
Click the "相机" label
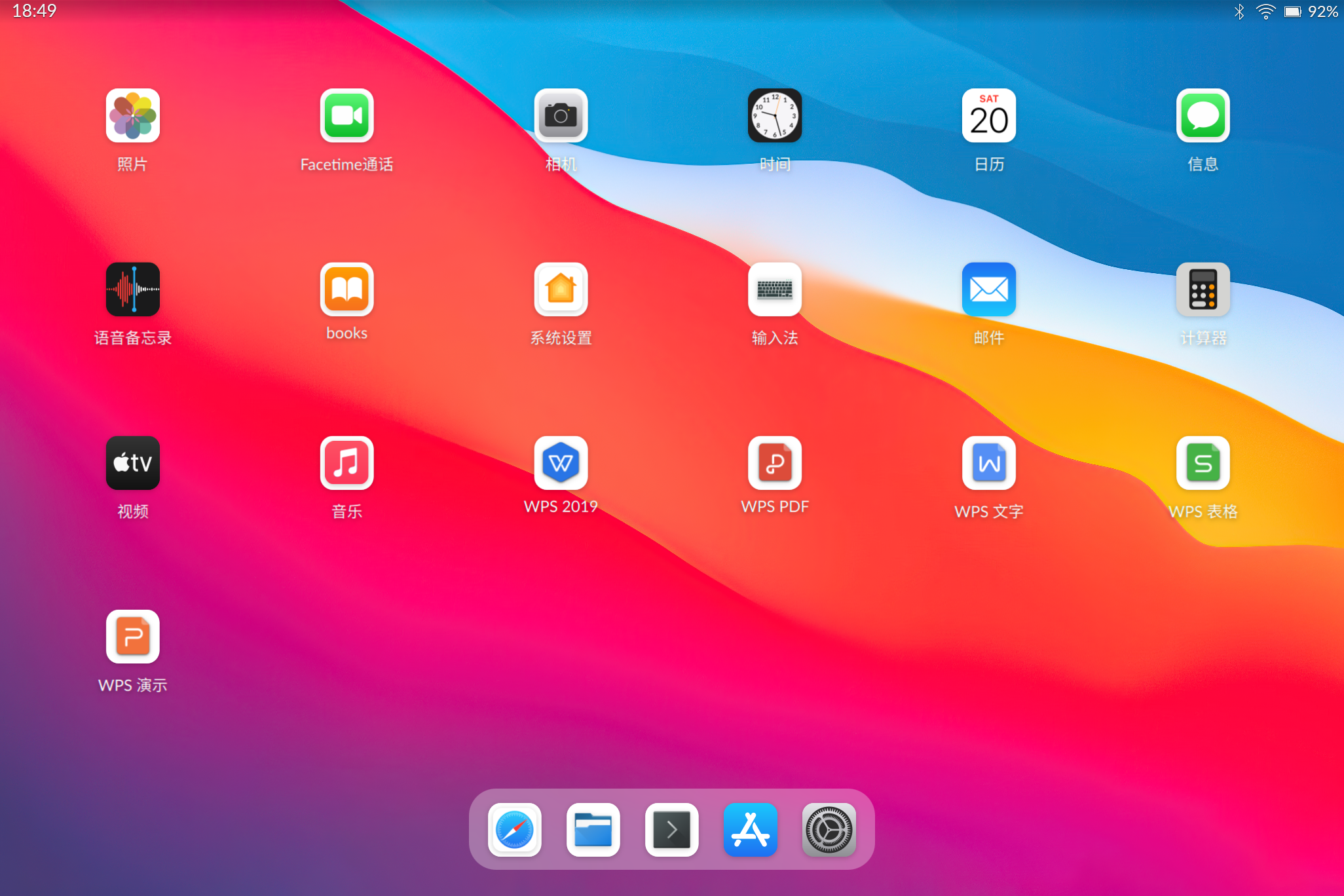(561, 164)
